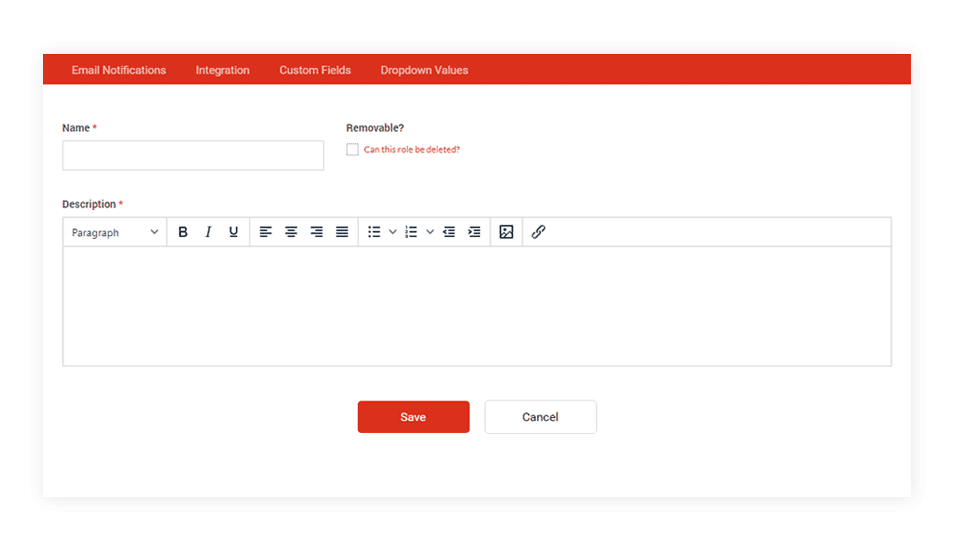Screen dimensions: 957x551
Task: Click inside the Description text area
Action: pyautogui.click(x=477, y=306)
